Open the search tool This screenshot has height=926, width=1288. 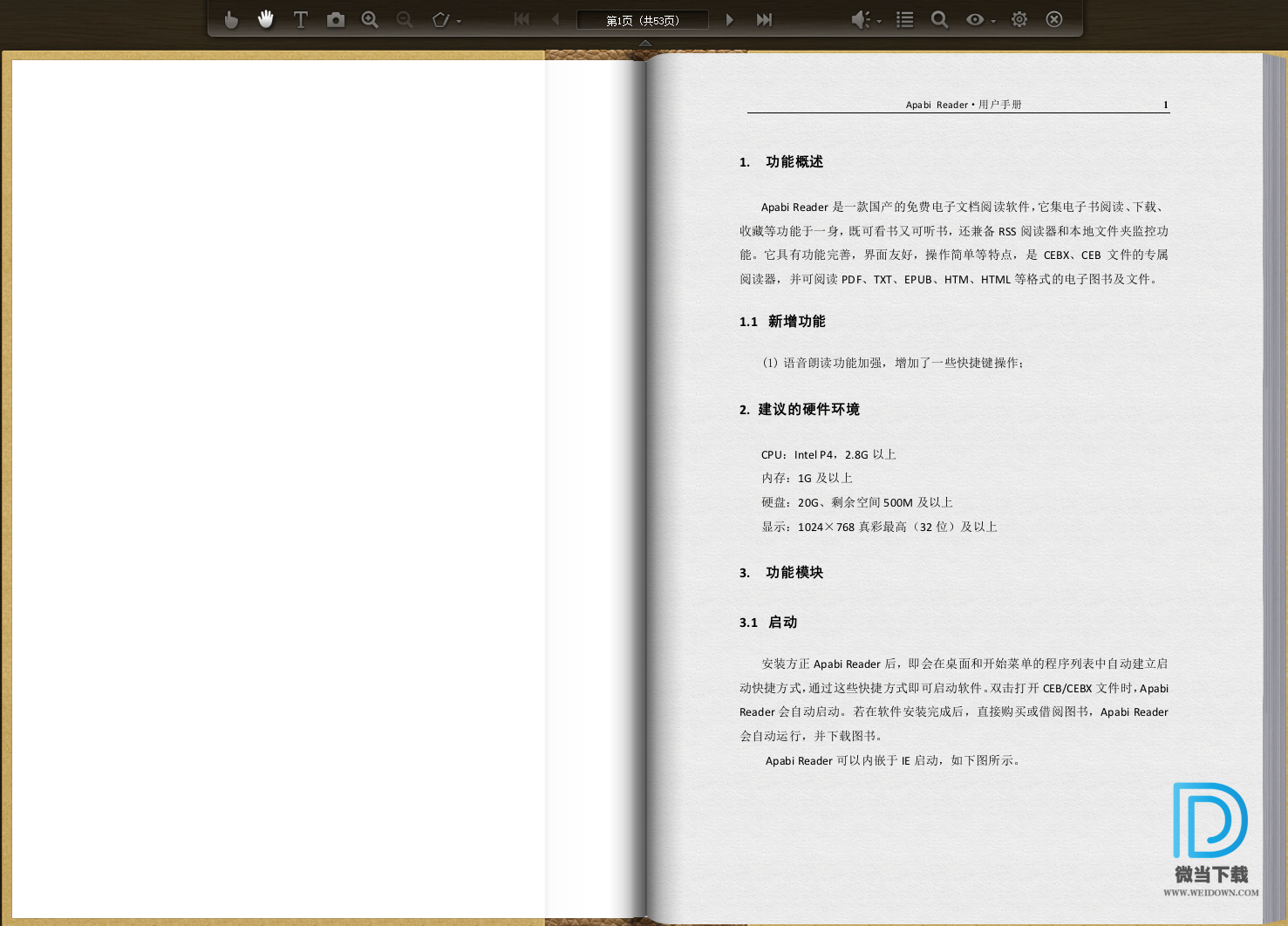click(940, 19)
